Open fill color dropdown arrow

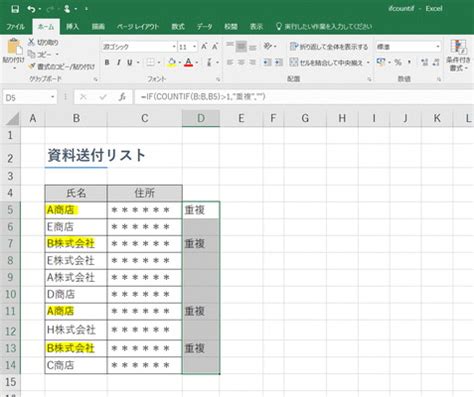pyautogui.click(x=180, y=62)
